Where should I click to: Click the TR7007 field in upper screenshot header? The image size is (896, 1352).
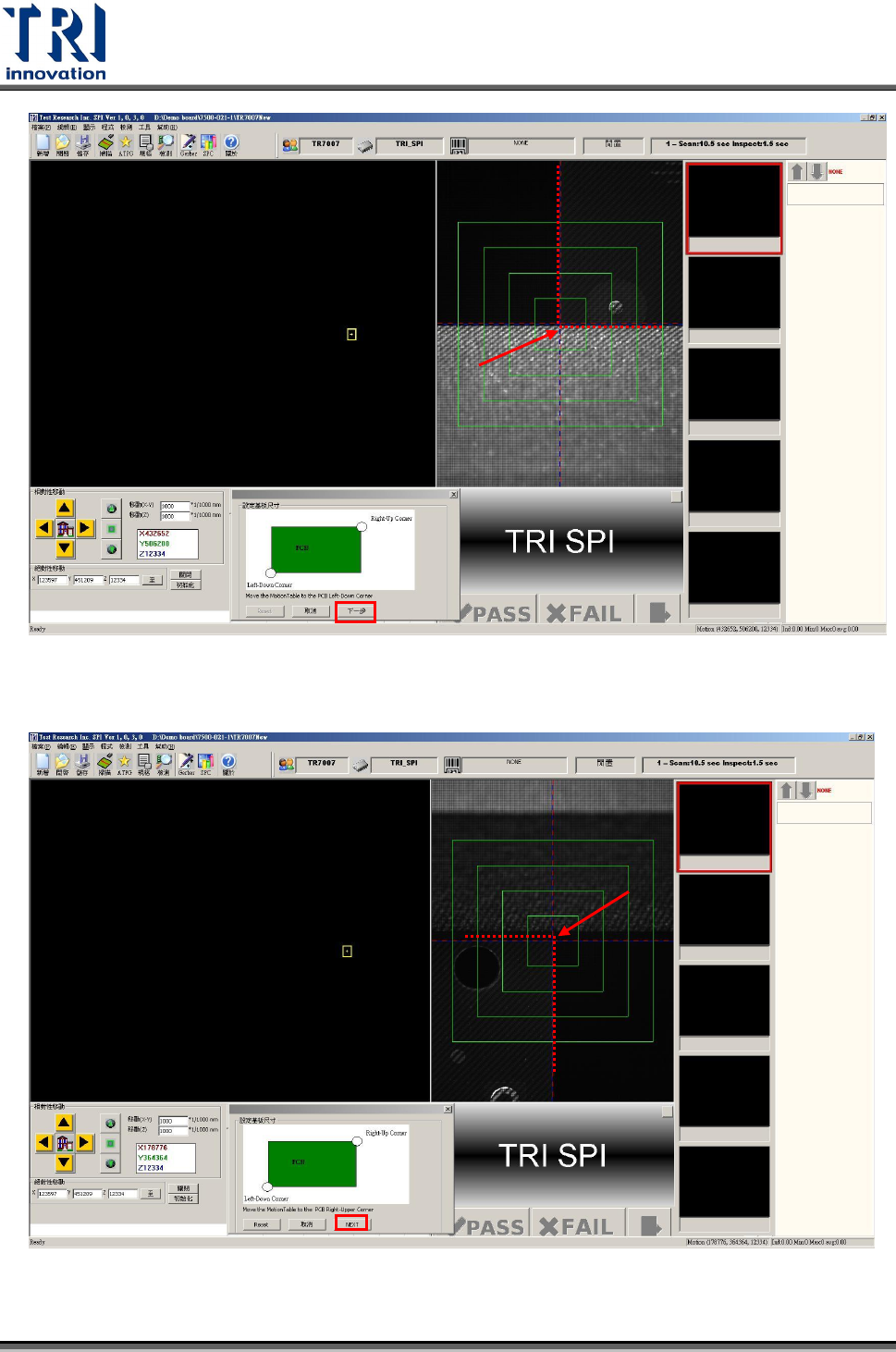(325, 145)
